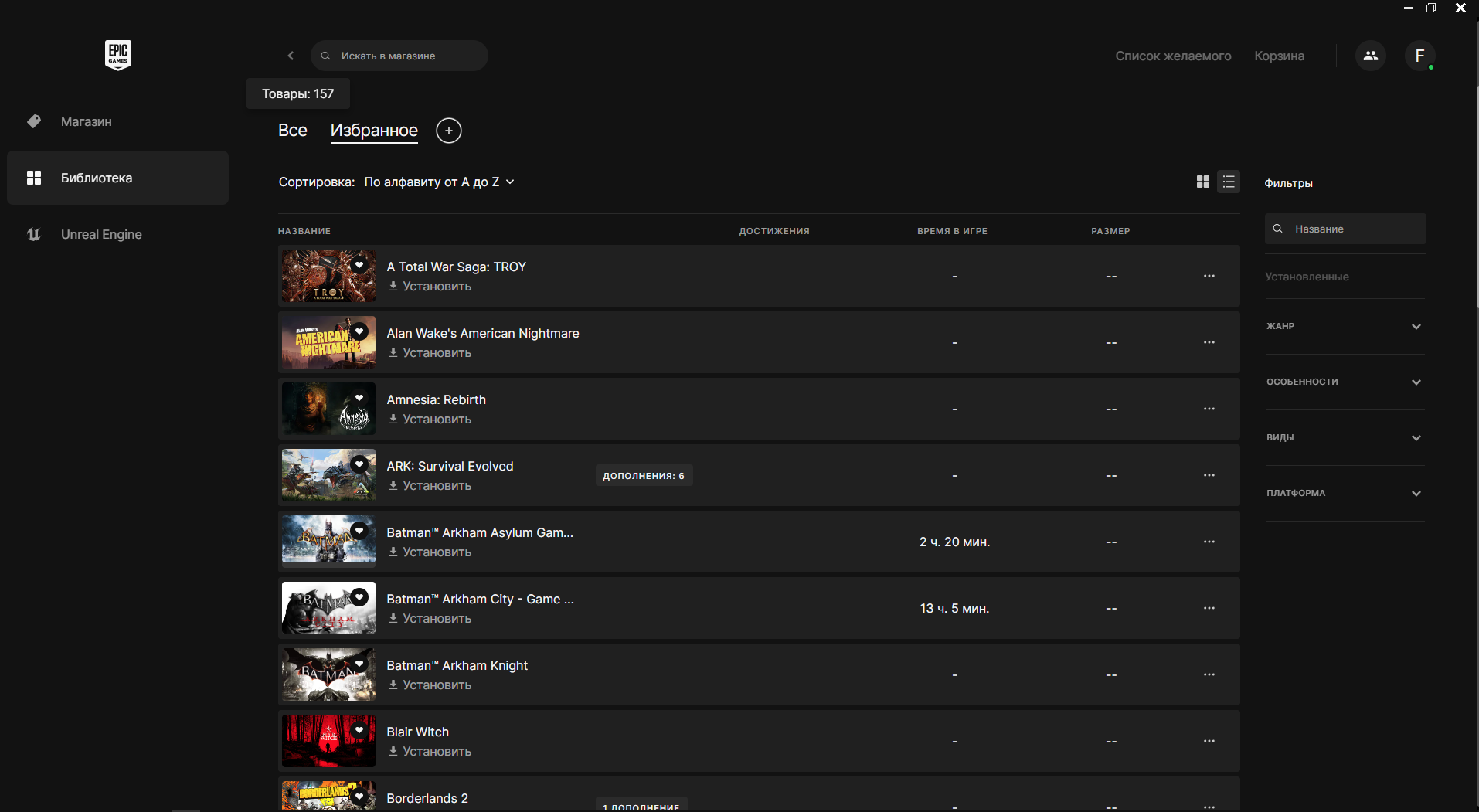Open Магазин in sidebar

[117, 121]
